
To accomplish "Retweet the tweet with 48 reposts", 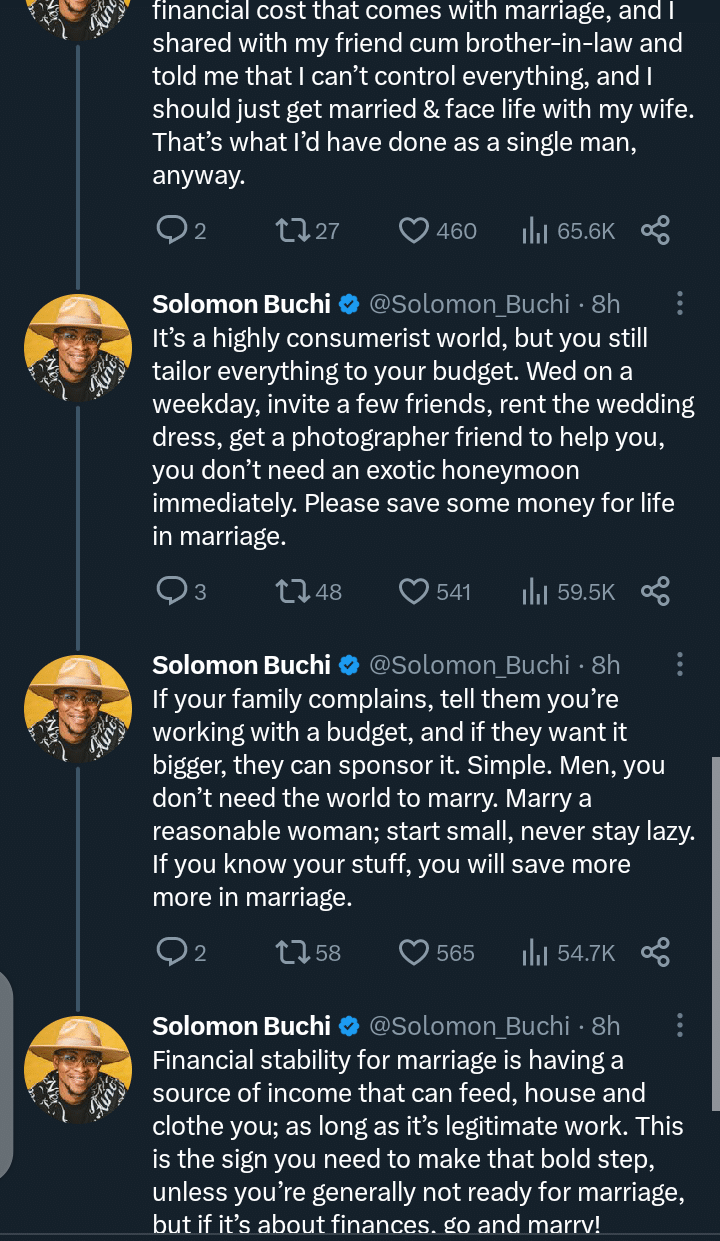I will pyautogui.click(x=292, y=592).
